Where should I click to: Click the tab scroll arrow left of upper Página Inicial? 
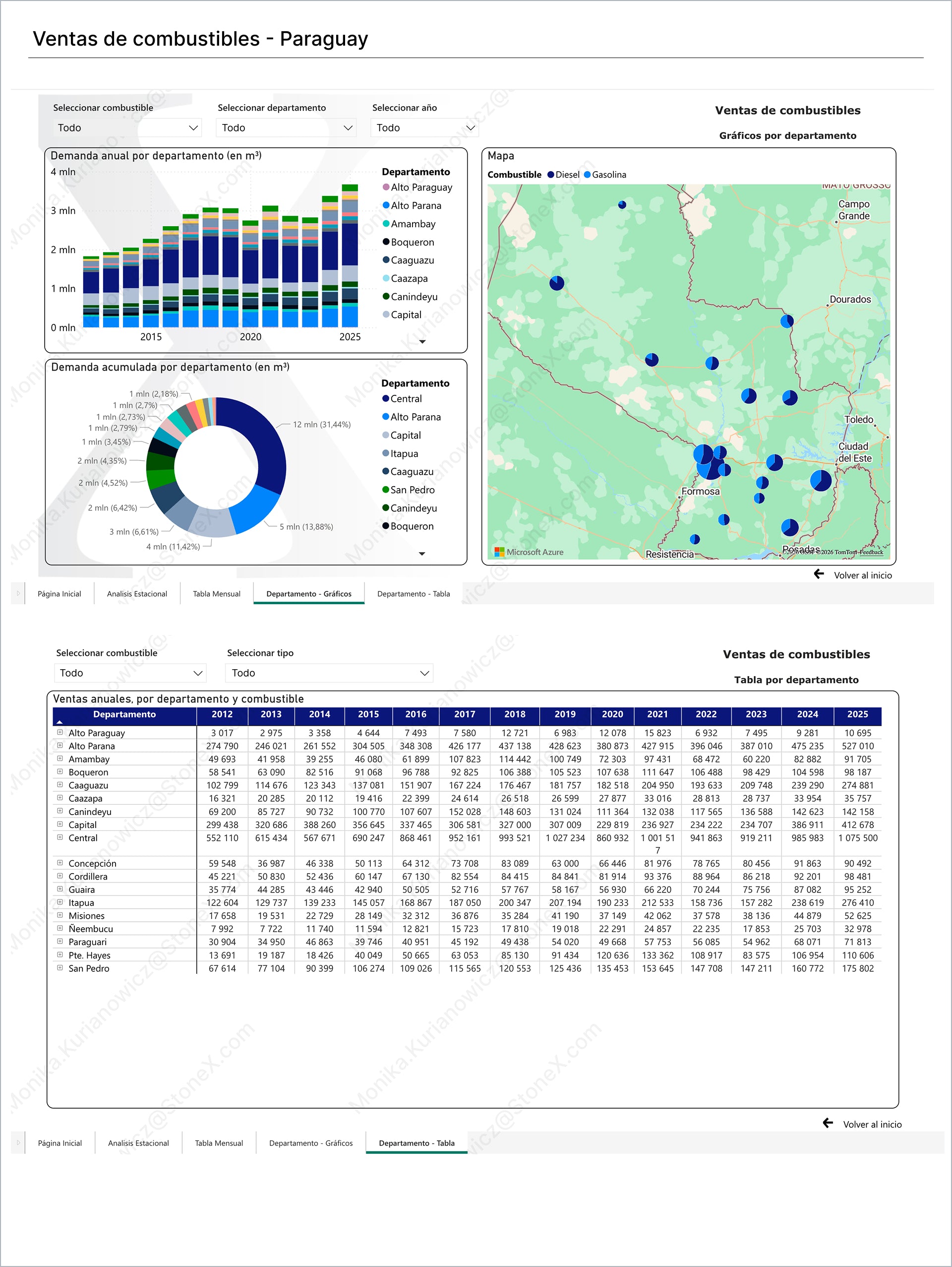point(18,593)
